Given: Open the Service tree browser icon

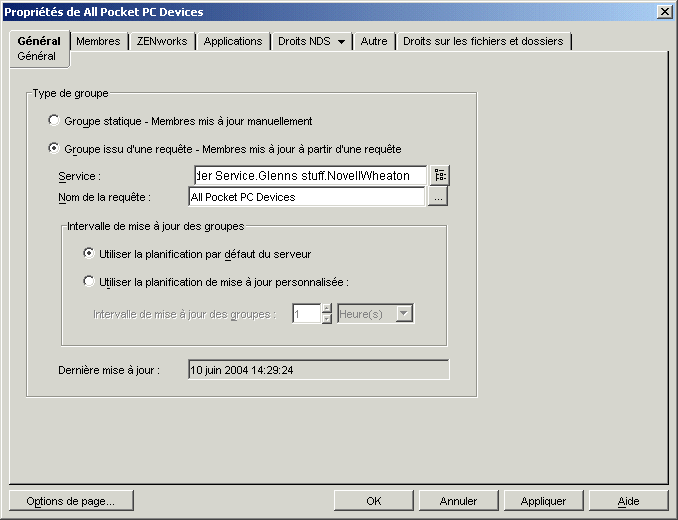Looking at the screenshot, I should click(x=439, y=175).
